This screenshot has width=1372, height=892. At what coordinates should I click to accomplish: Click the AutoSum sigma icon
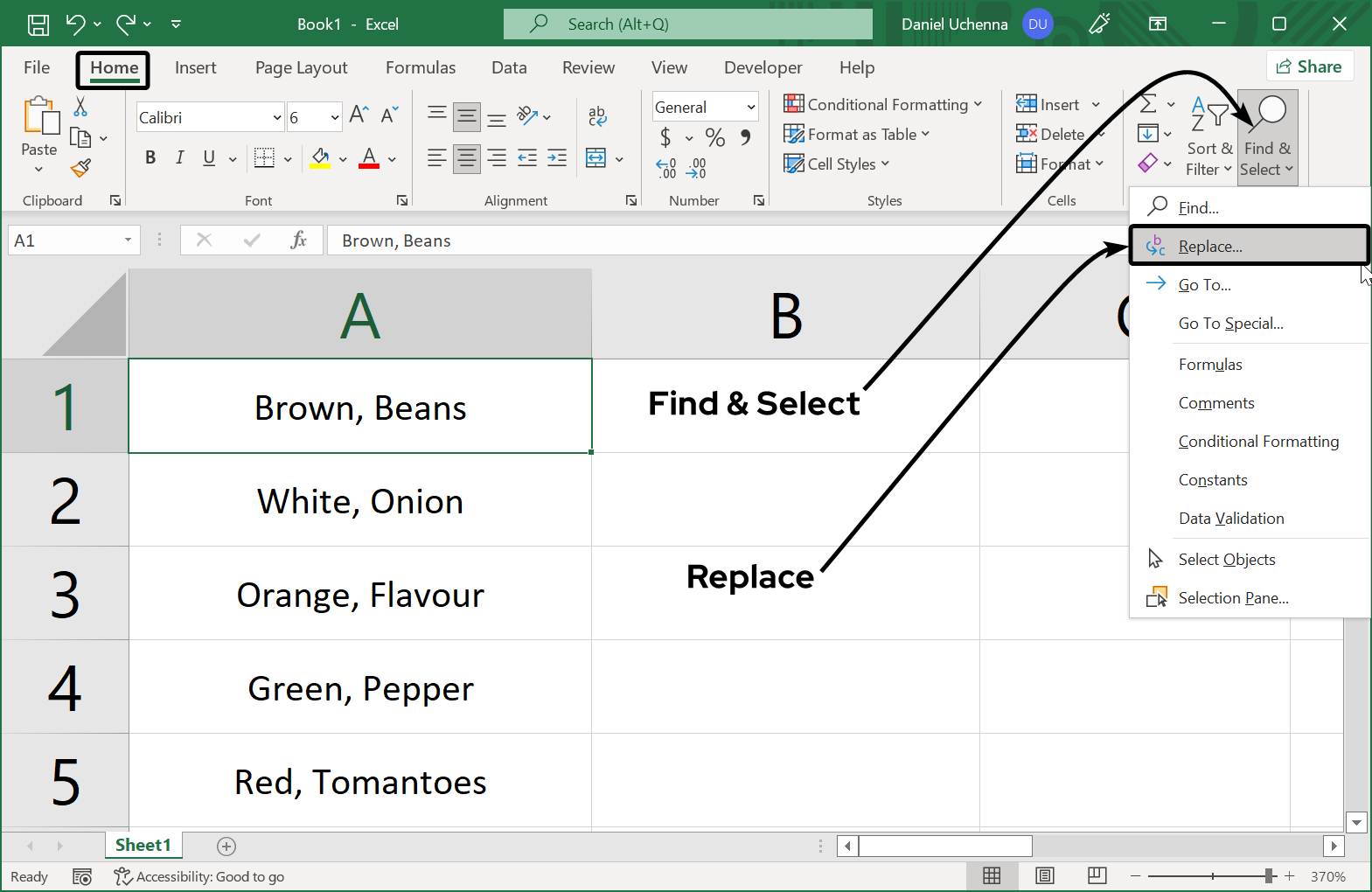click(1148, 104)
